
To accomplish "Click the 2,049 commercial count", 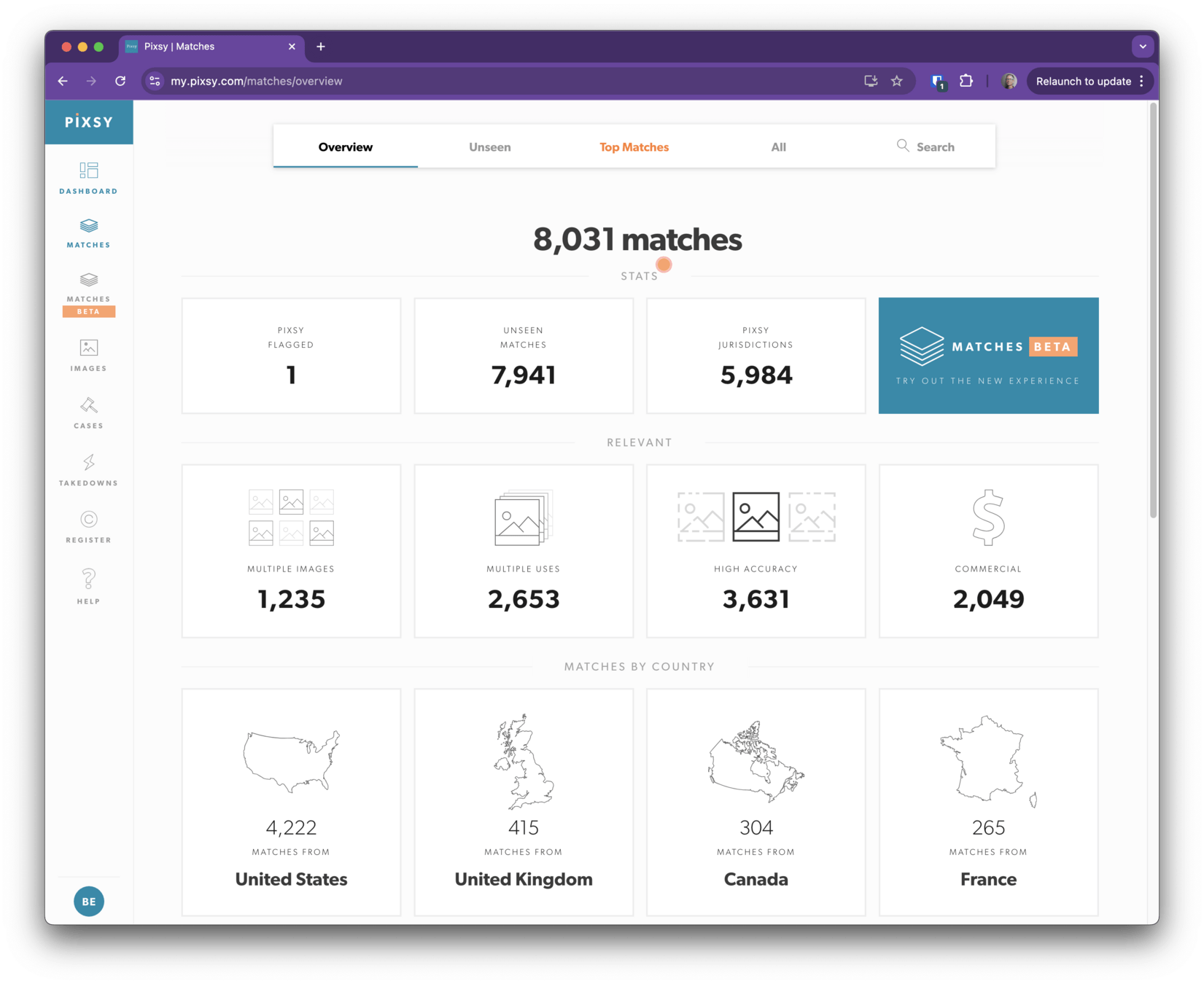I will [988, 599].
